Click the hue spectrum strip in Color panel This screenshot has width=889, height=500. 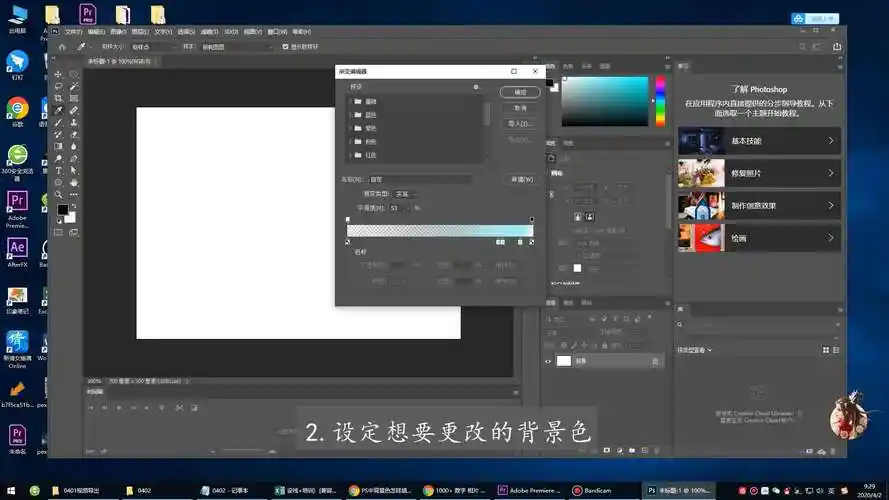(x=660, y=100)
